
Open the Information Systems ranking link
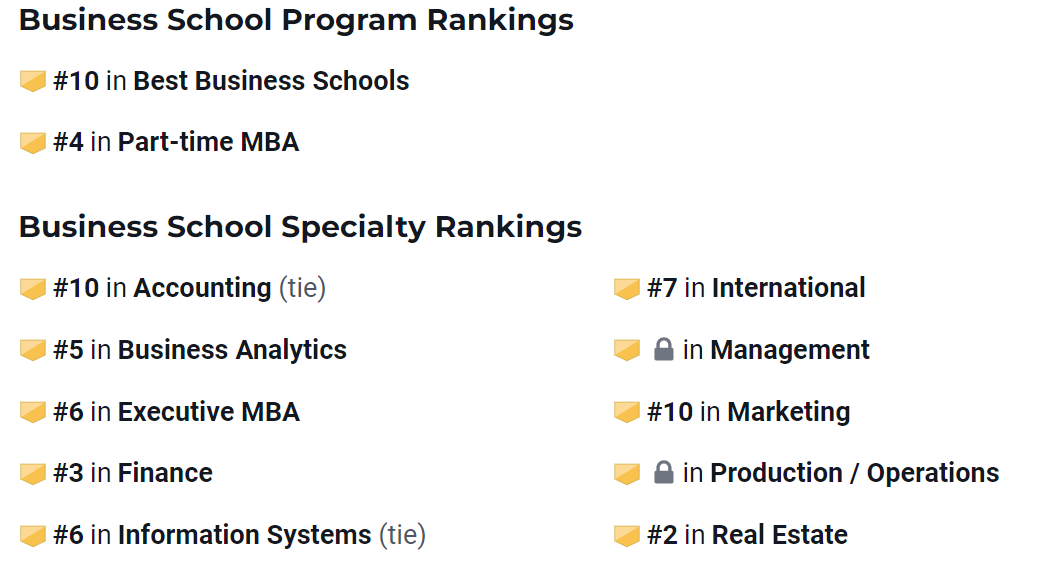click(245, 535)
